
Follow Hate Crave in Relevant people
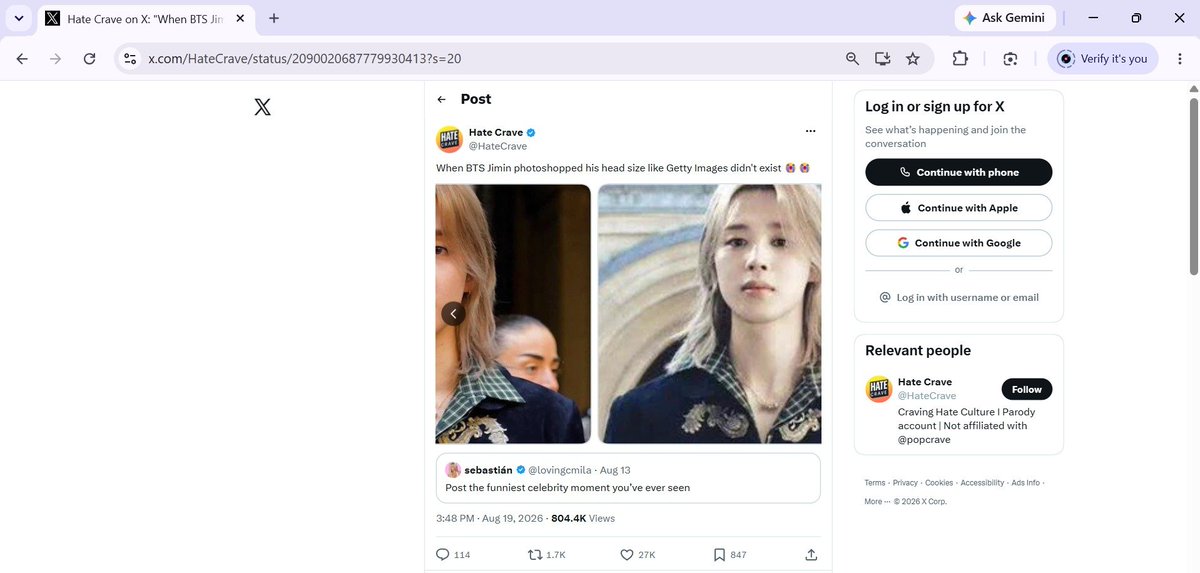point(1027,389)
